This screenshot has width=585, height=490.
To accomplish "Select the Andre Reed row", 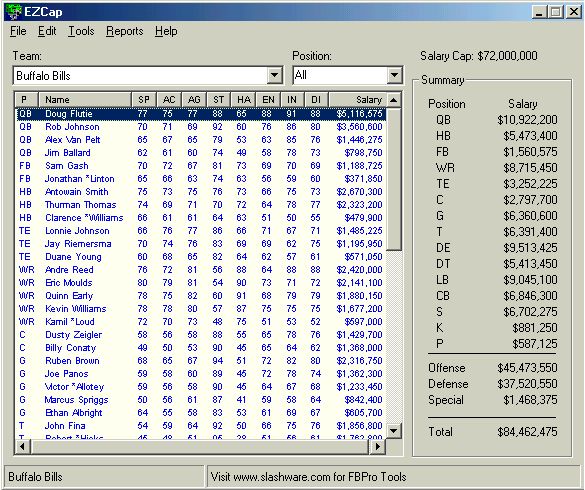I will click(x=201, y=269).
